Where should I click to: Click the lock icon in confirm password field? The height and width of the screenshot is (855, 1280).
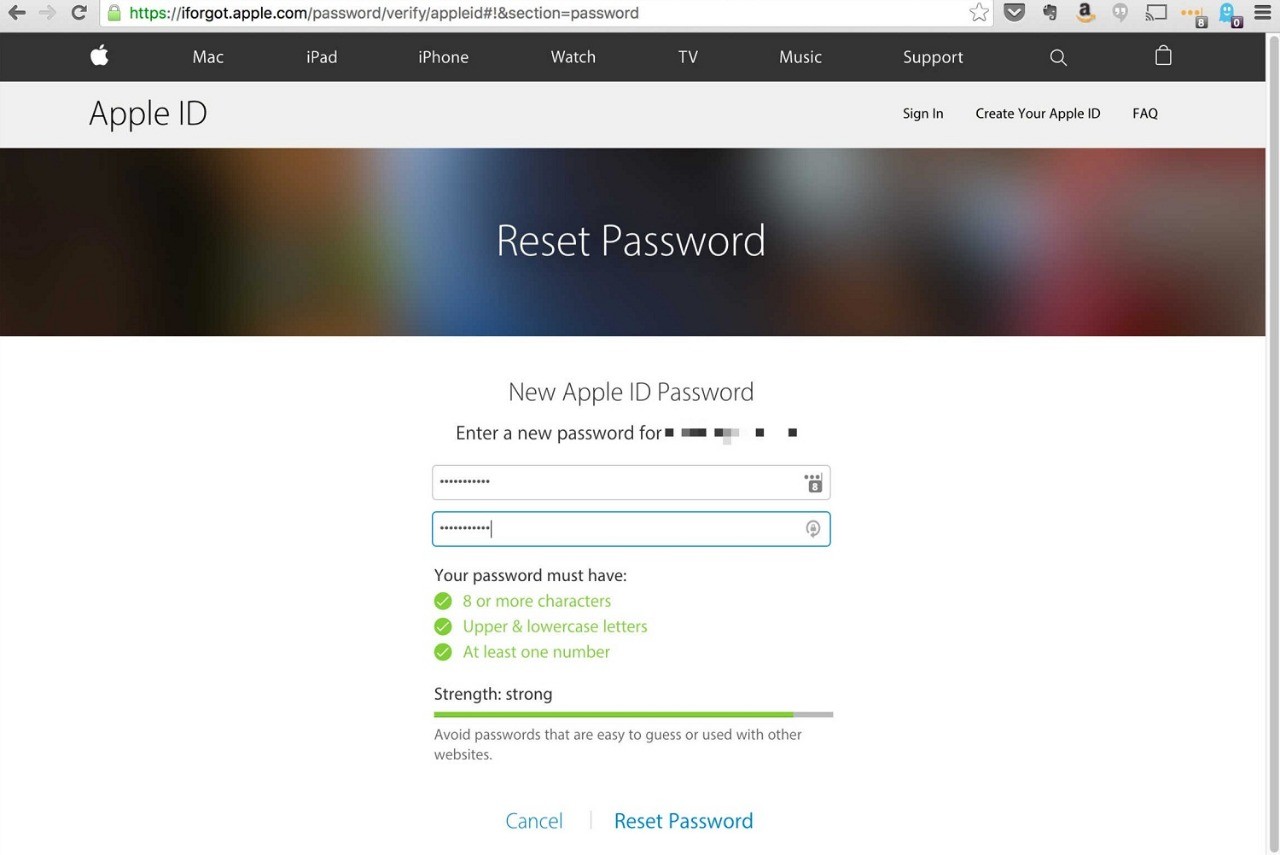813,529
